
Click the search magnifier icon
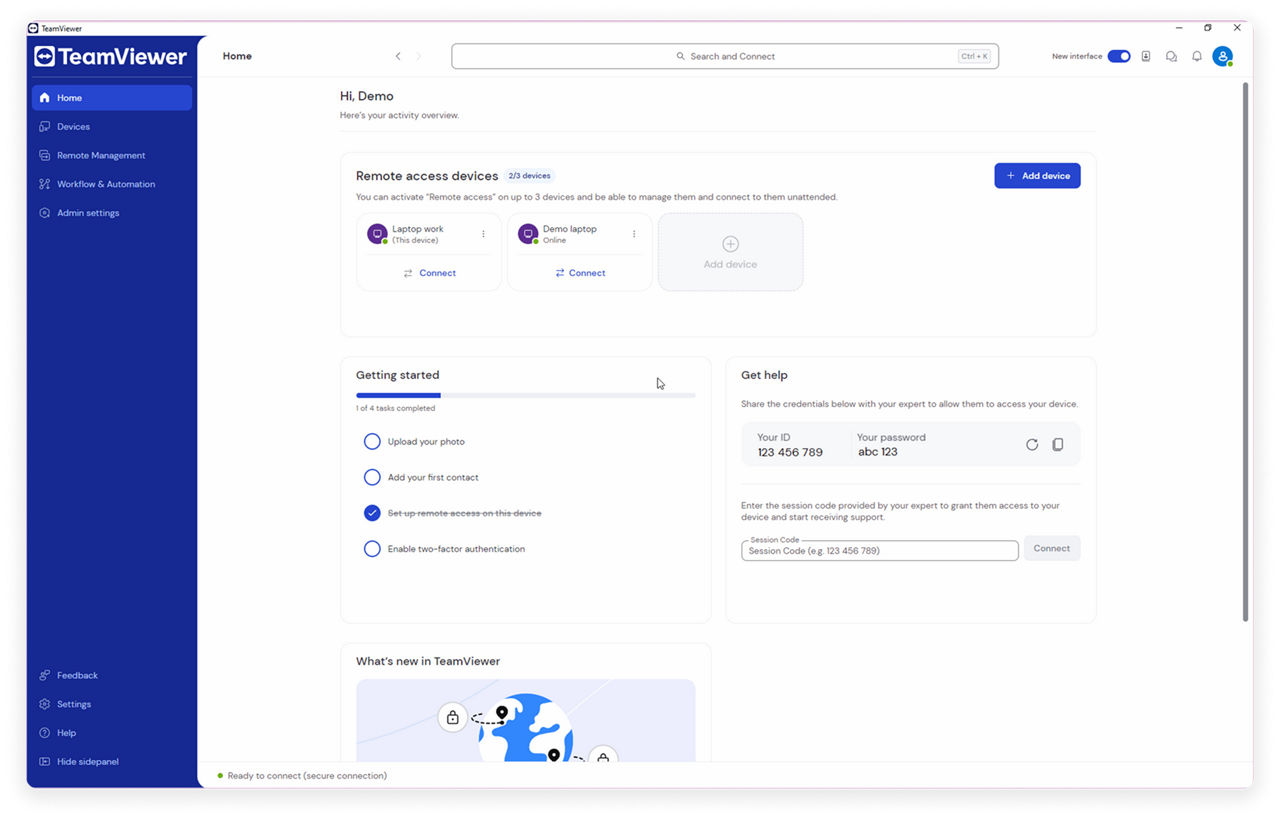point(681,57)
